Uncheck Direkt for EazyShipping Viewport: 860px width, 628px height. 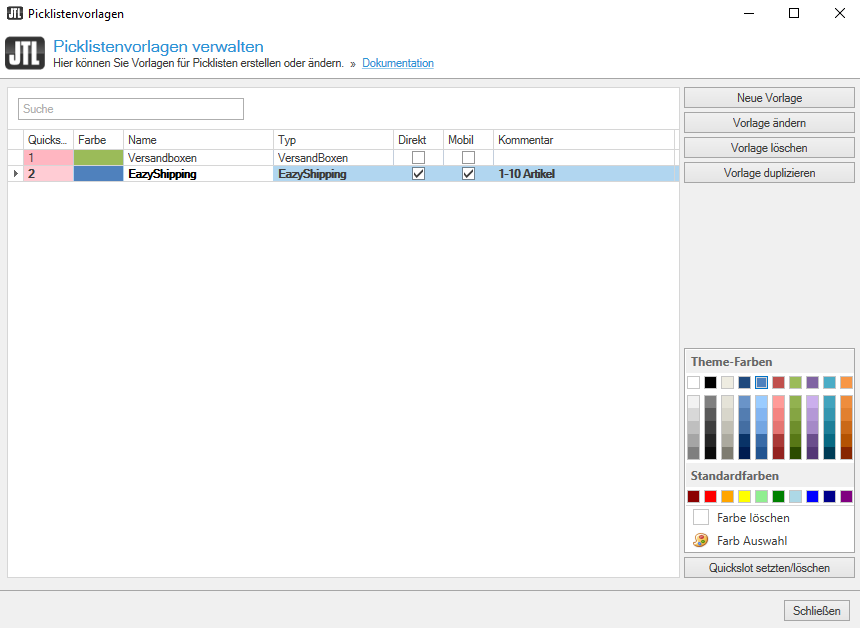[418, 173]
